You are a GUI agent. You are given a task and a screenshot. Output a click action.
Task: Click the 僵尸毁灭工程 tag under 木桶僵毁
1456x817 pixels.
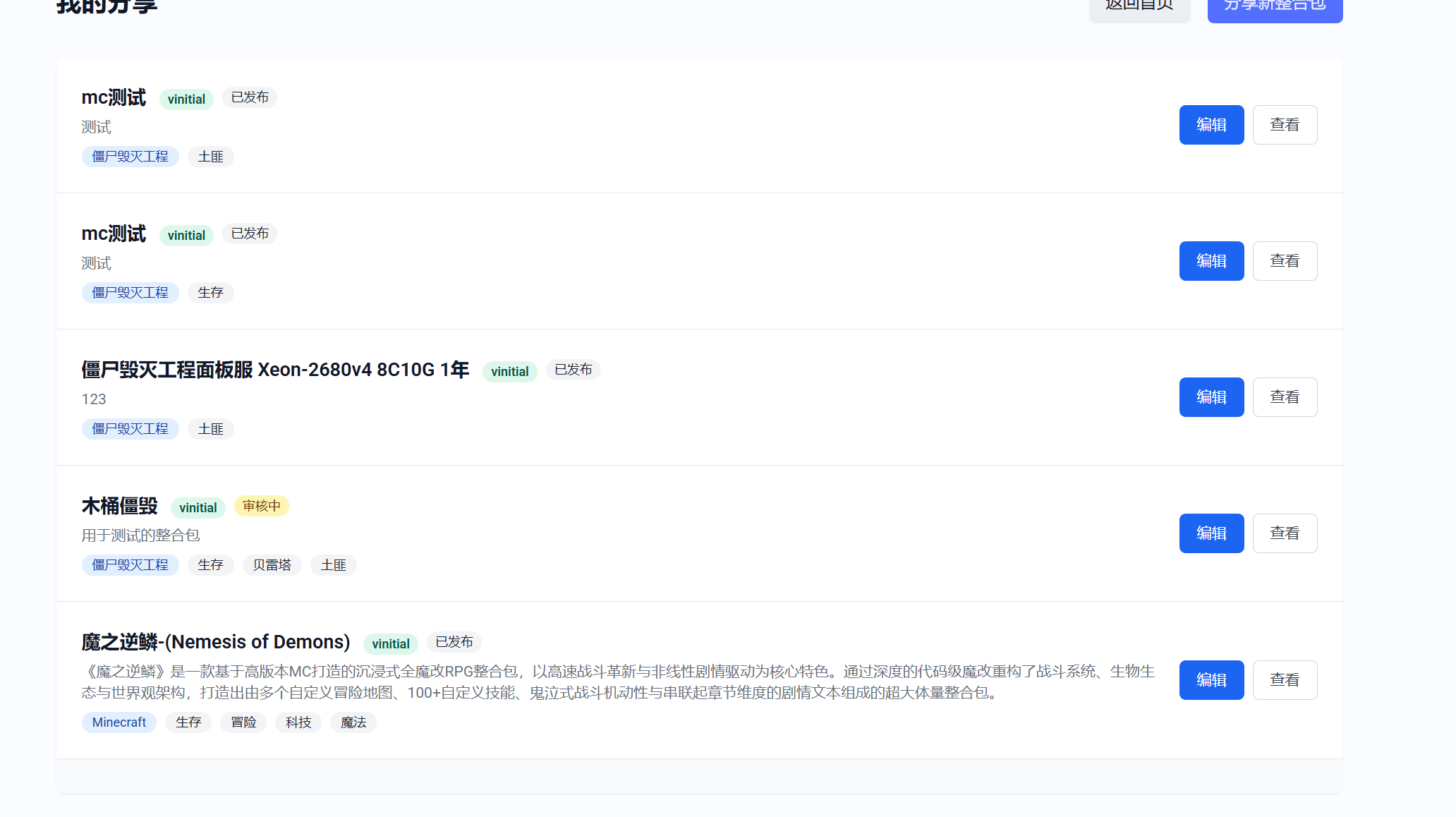click(131, 565)
